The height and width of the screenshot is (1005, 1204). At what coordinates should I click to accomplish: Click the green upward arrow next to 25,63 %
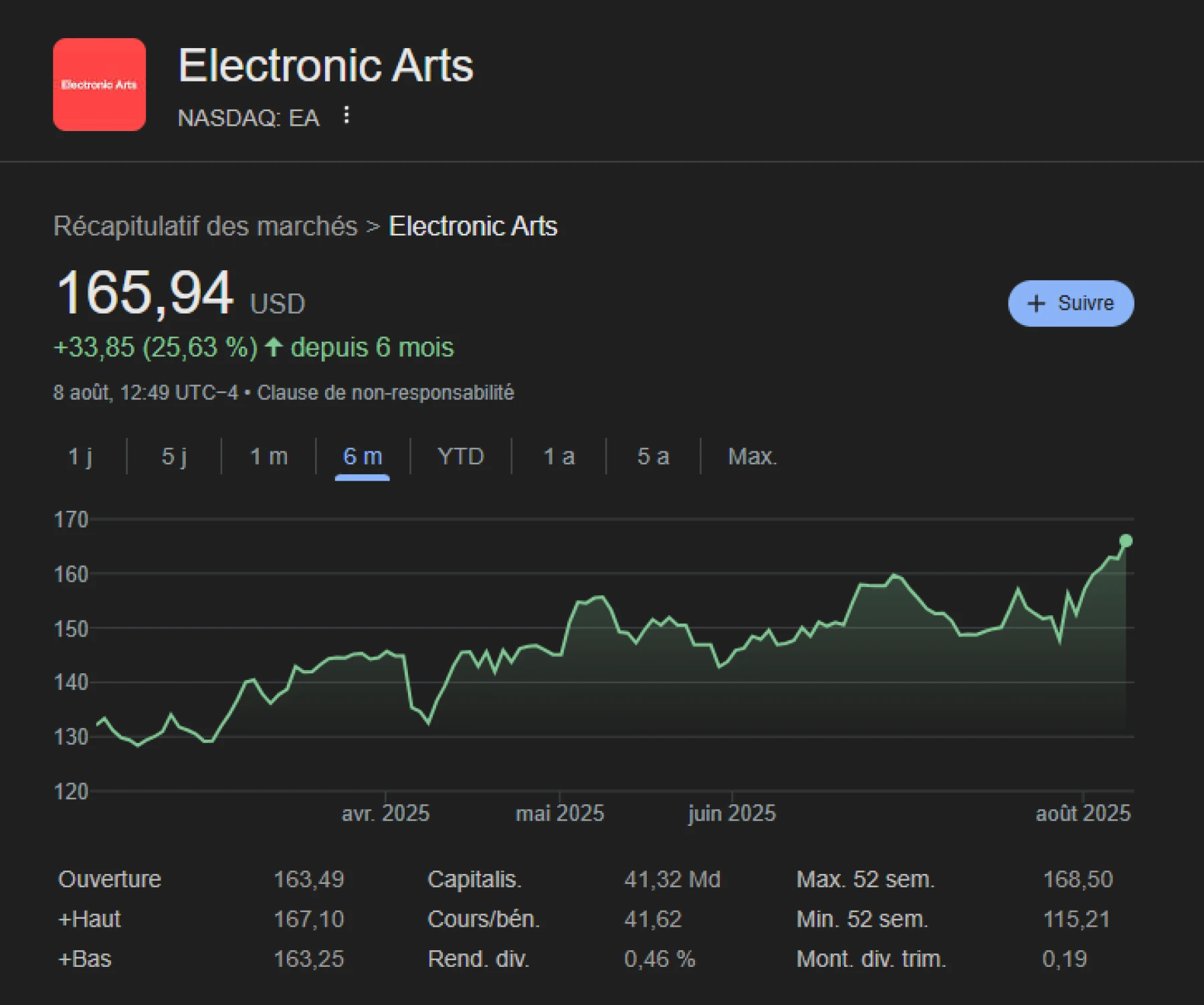[274, 347]
